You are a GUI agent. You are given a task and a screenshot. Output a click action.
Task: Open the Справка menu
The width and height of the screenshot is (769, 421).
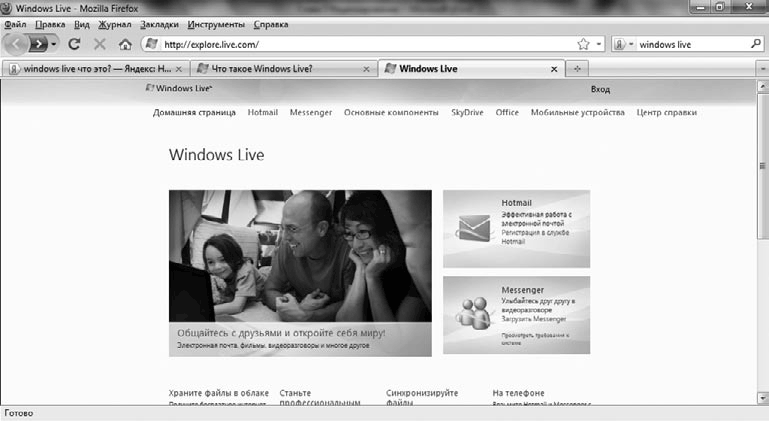pos(271,24)
